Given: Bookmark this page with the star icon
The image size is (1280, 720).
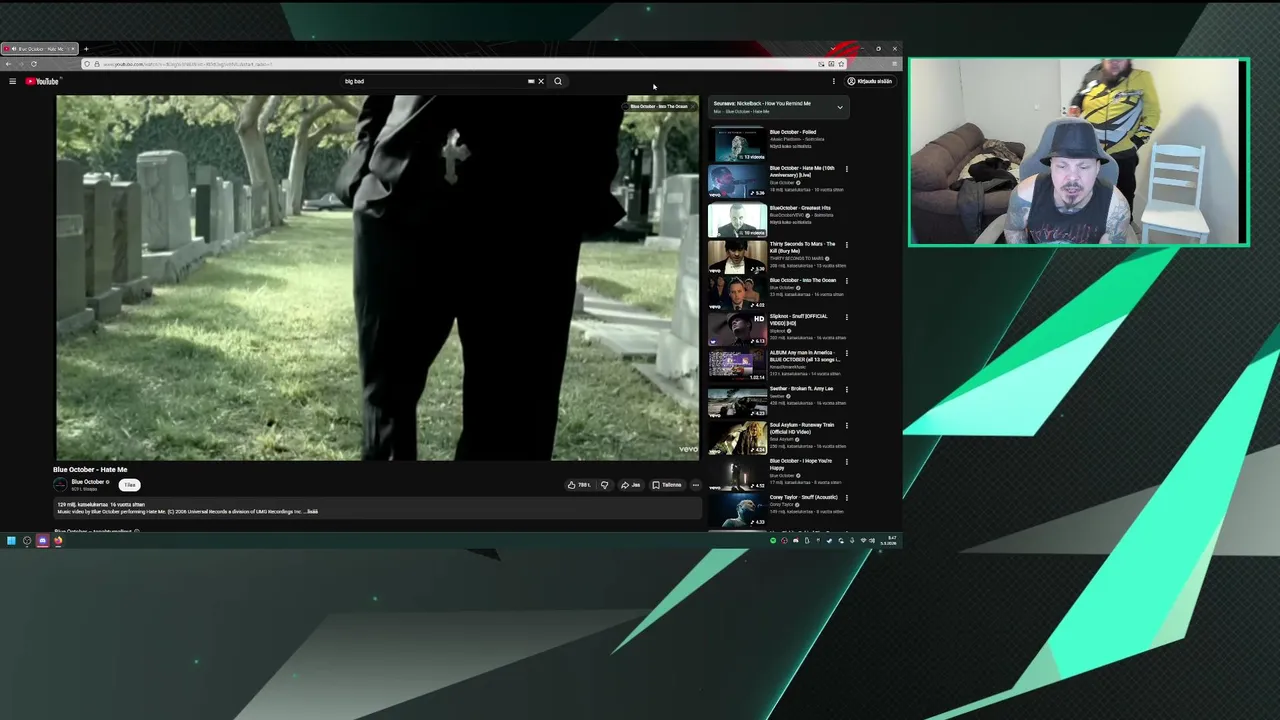Looking at the screenshot, I should [x=841, y=64].
